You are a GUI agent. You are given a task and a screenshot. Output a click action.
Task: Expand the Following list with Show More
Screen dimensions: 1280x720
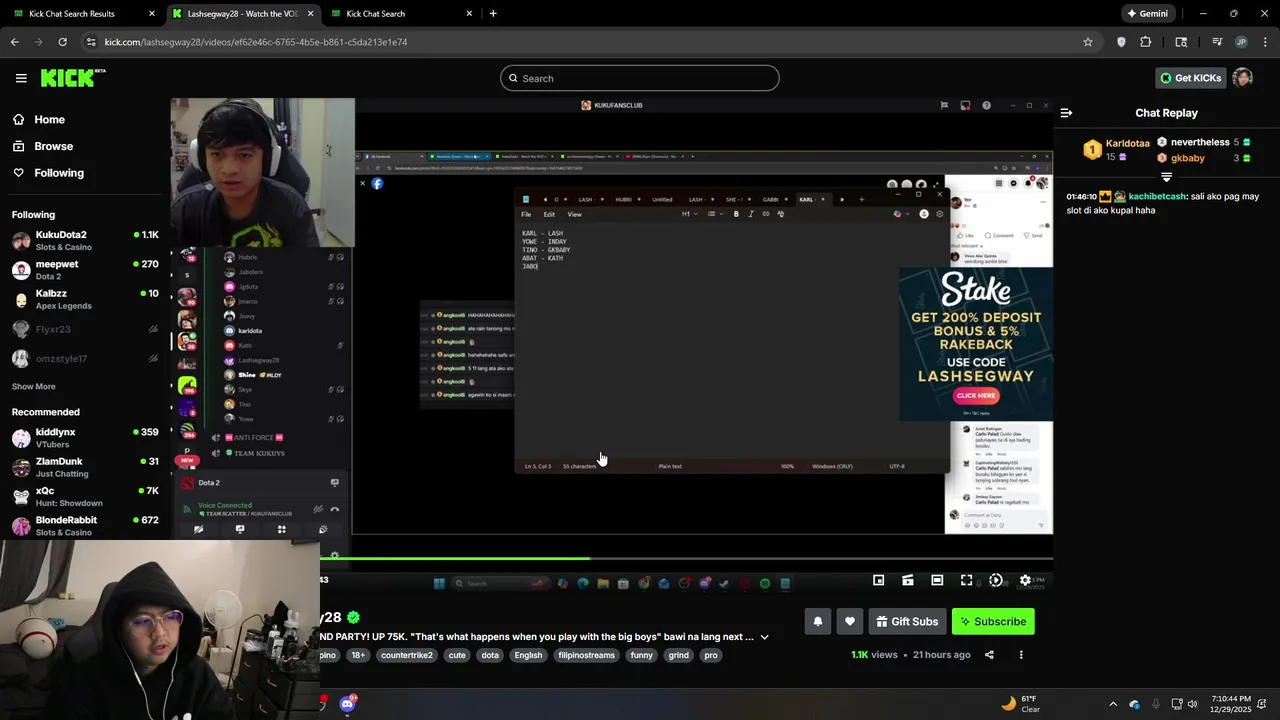34,386
